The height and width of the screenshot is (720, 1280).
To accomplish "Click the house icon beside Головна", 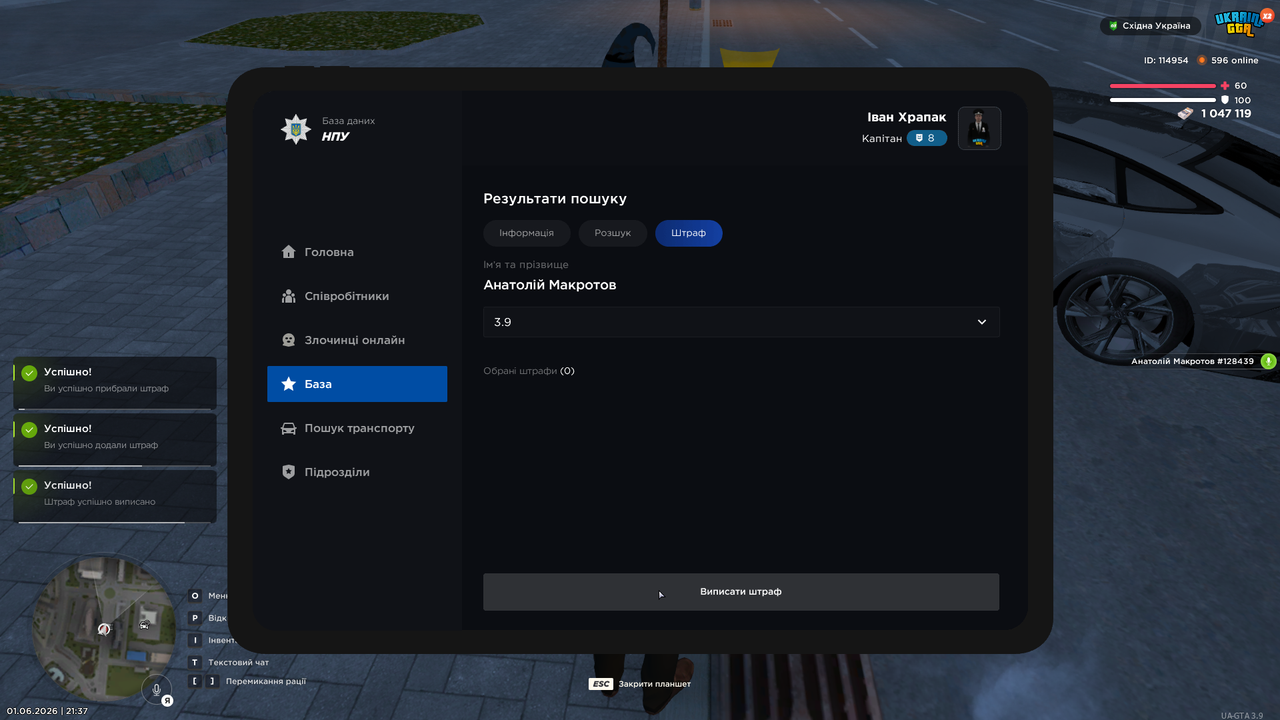I will (x=288, y=252).
